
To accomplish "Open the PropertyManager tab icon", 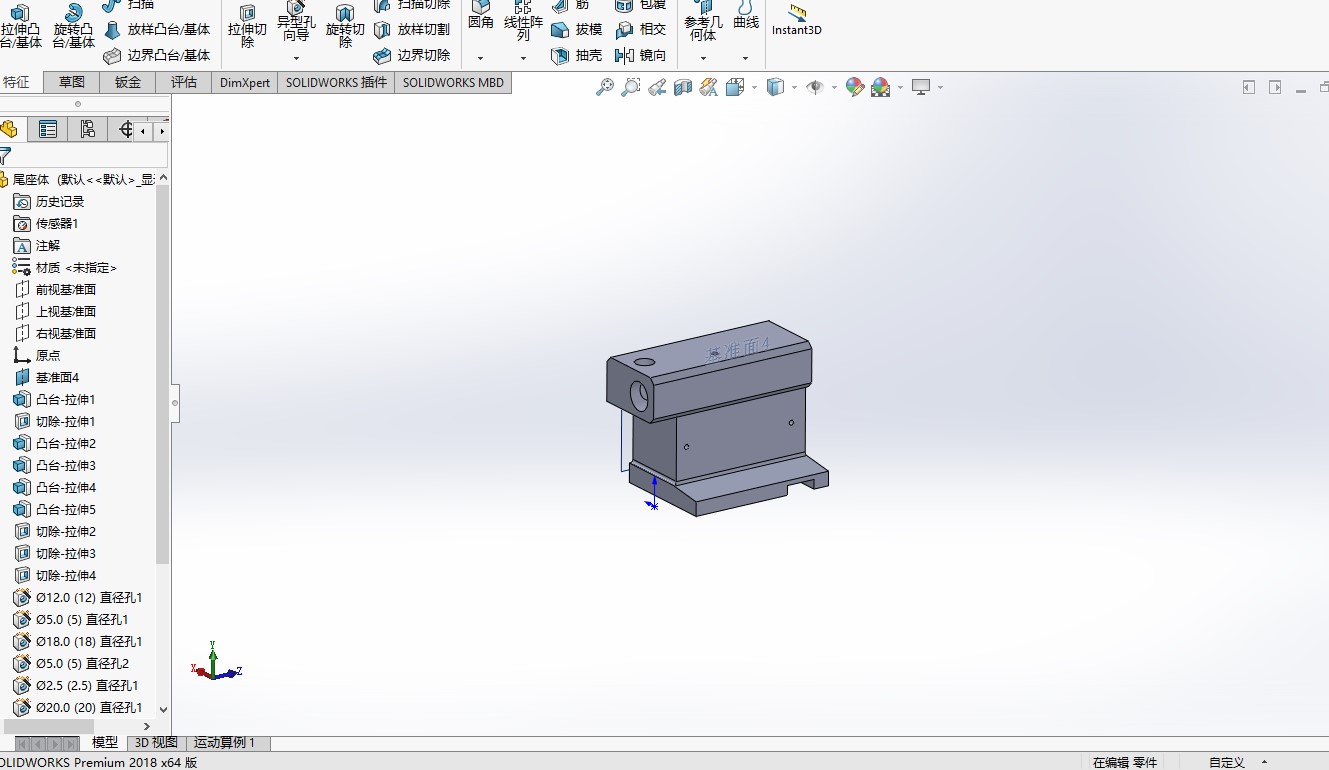I will click(x=47, y=129).
